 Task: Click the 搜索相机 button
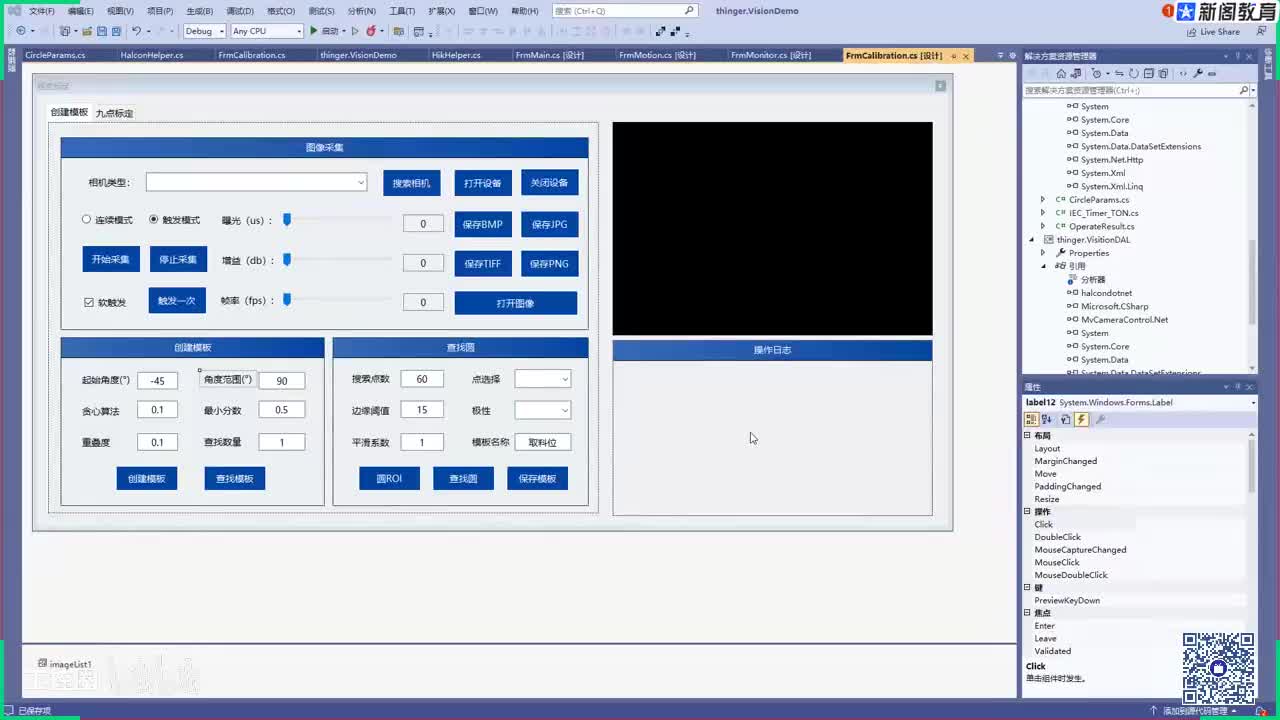tap(411, 183)
